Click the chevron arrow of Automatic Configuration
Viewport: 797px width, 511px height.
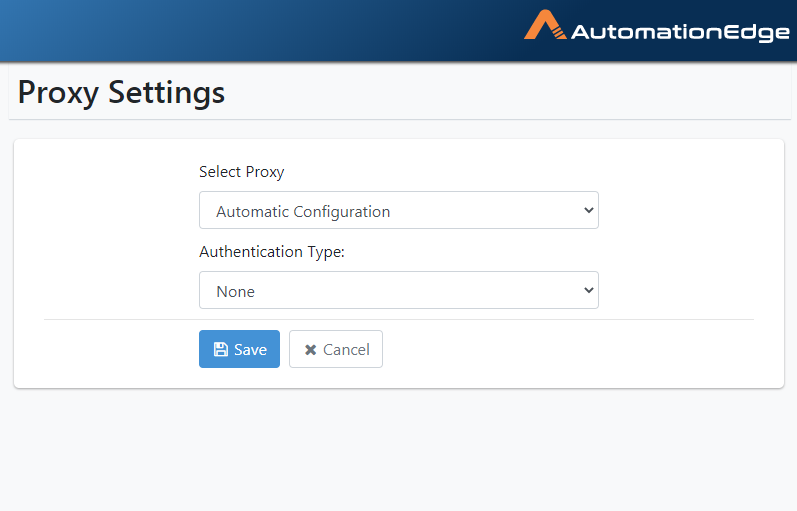[589, 210]
